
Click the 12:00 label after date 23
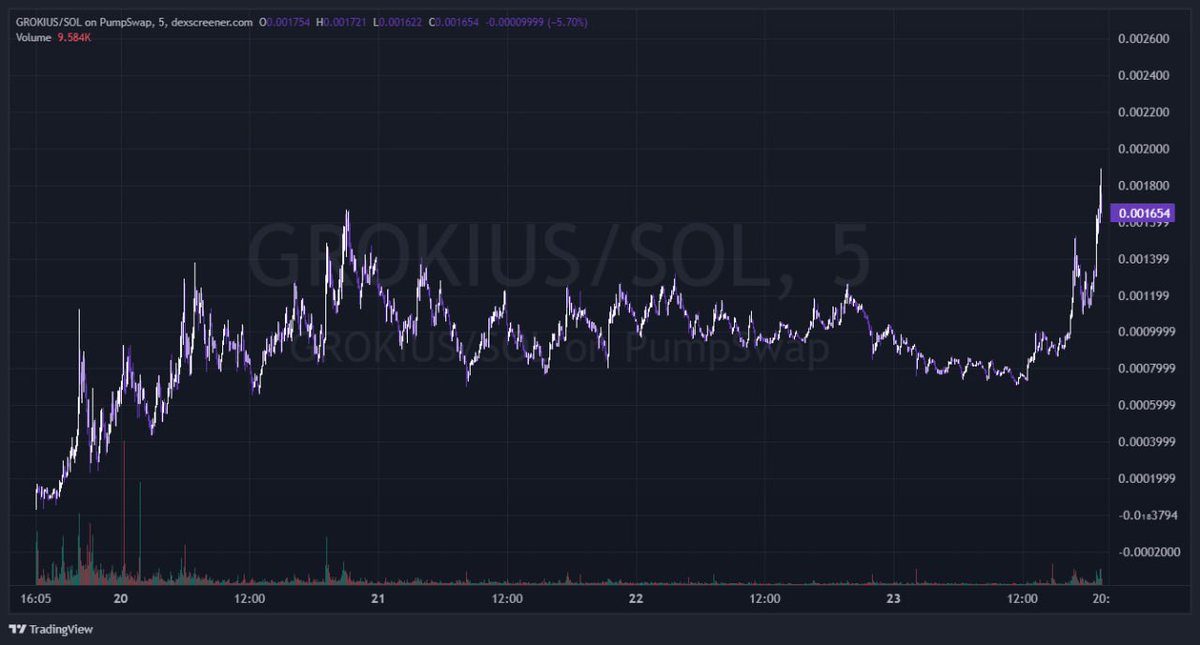pyautogui.click(x=1023, y=599)
